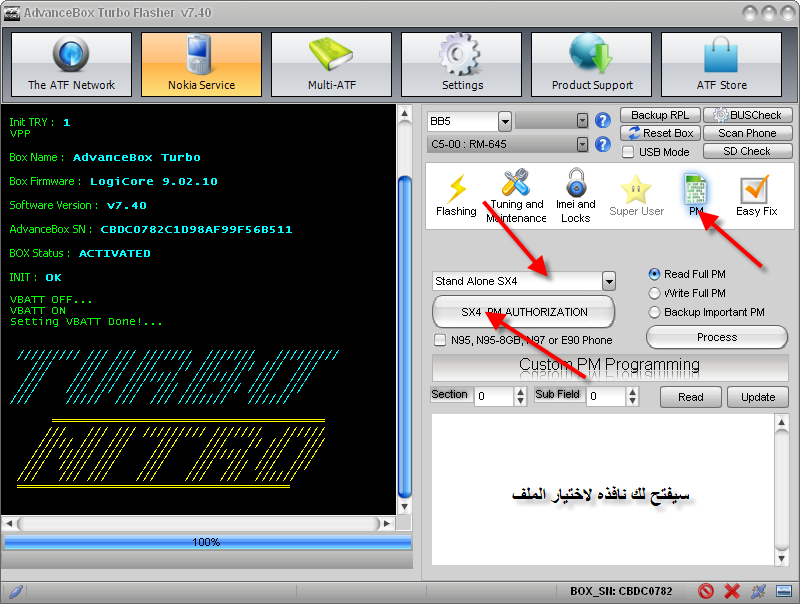
Task: Click log horizontal scroll left arrow
Action: pos(9,523)
